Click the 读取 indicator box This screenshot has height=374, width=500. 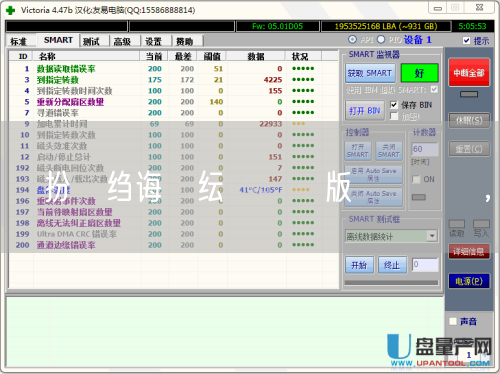point(457,224)
